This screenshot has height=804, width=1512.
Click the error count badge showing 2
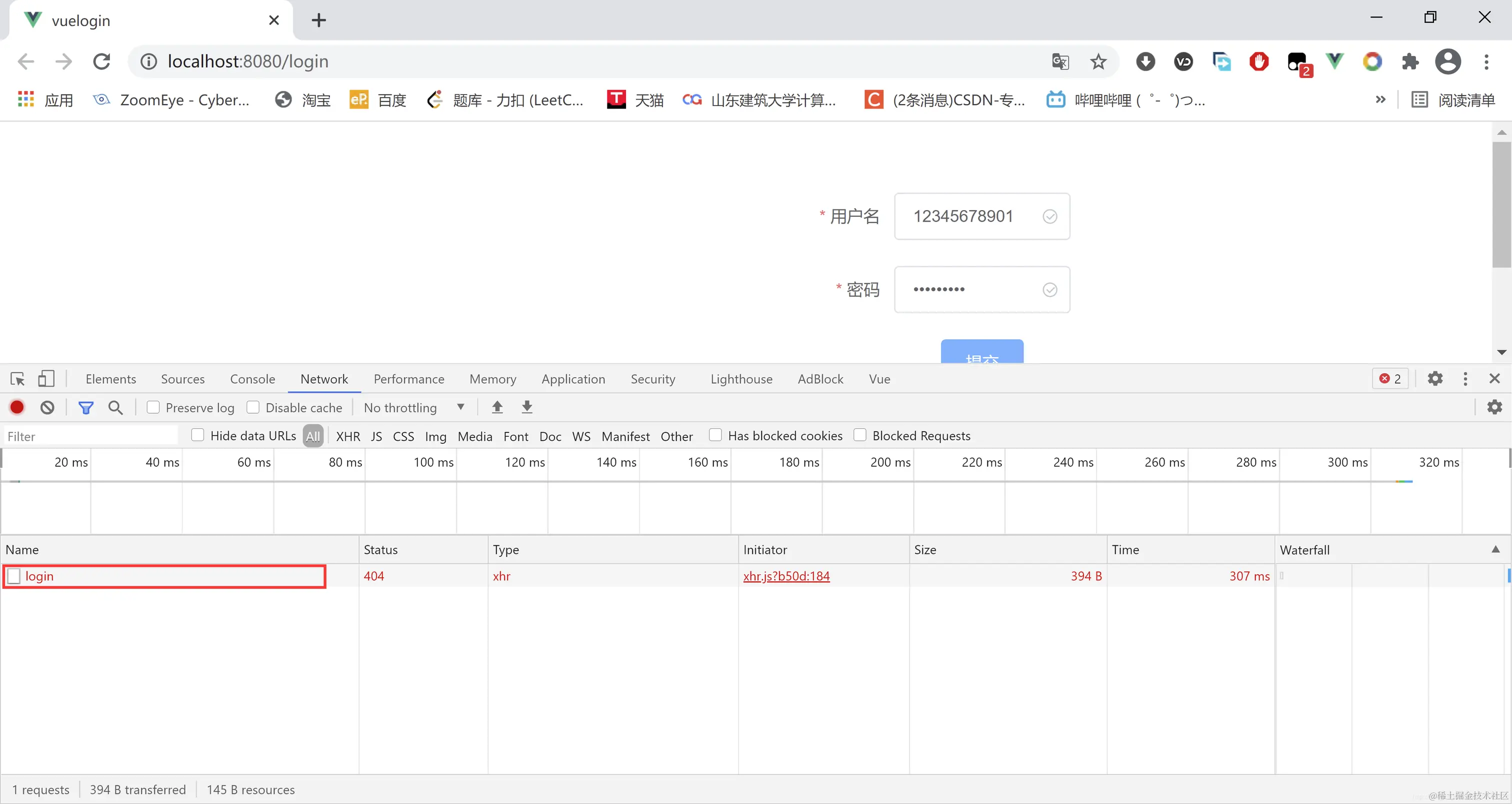pyautogui.click(x=1390, y=379)
